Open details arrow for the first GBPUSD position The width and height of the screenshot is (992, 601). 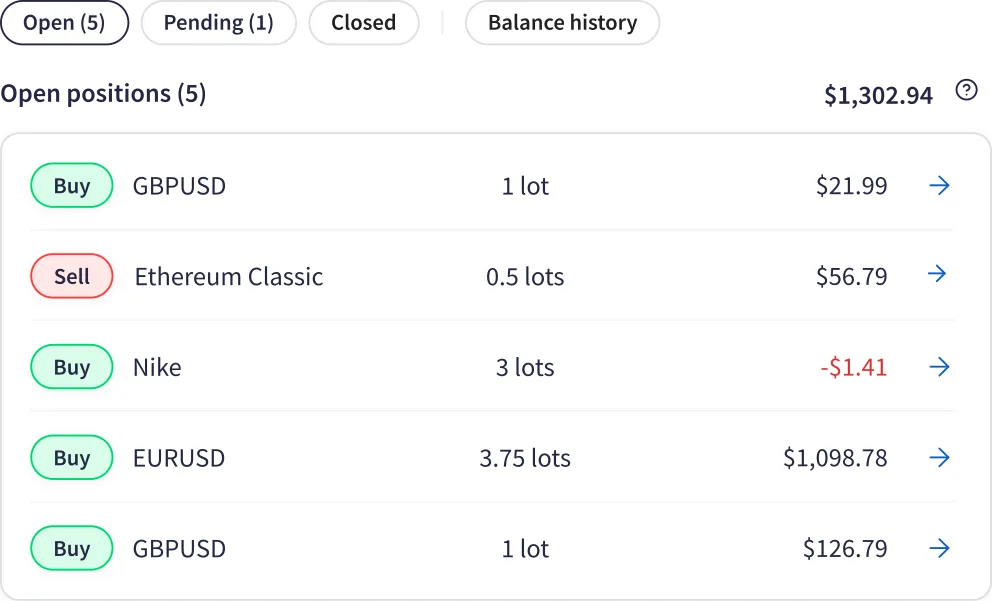[939, 186]
